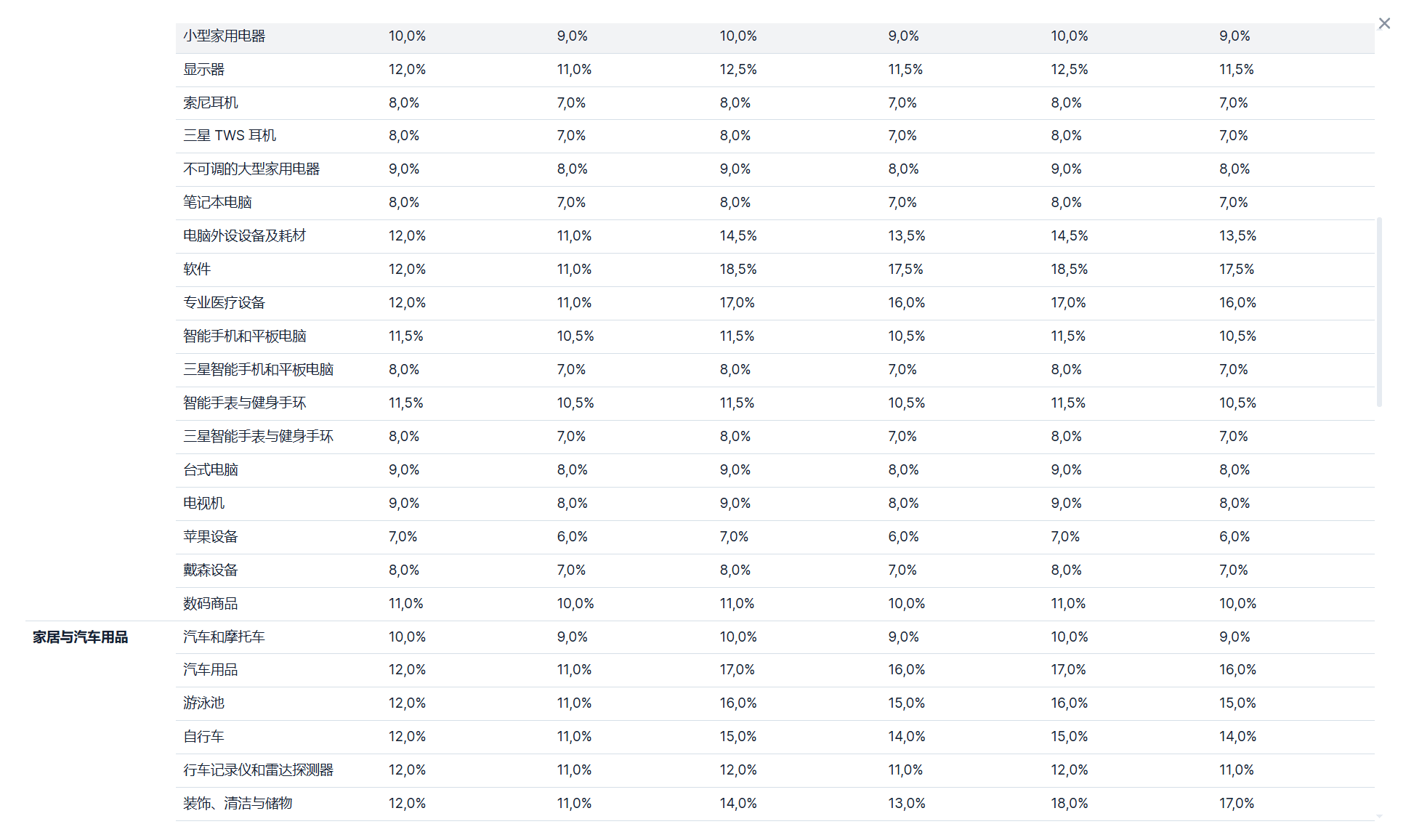The width and height of the screenshot is (1406, 840).
Task: Click the 游泳池 row name
Action: 203,703
